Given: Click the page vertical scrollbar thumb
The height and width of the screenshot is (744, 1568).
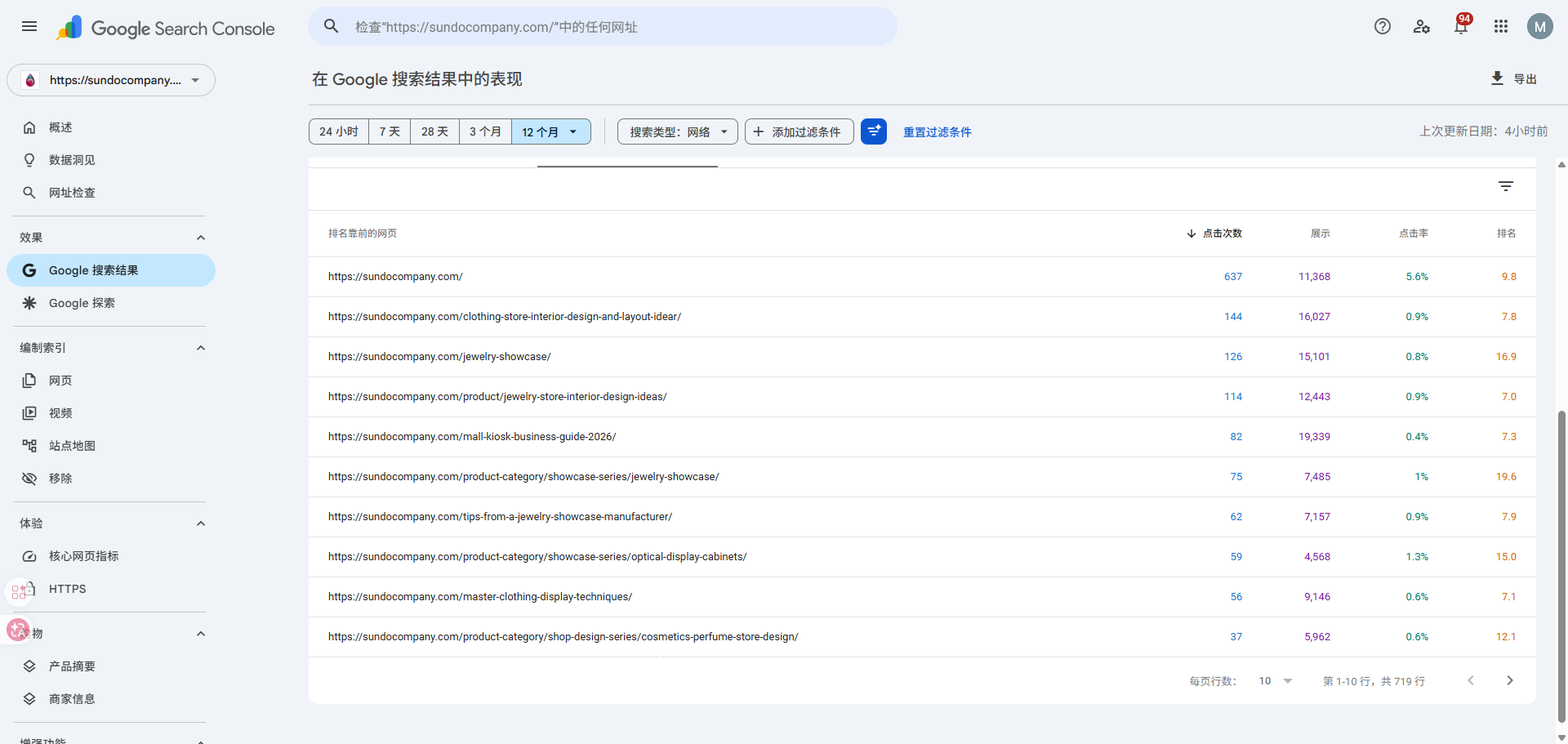Looking at the screenshot, I should click(x=1562, y=566).
